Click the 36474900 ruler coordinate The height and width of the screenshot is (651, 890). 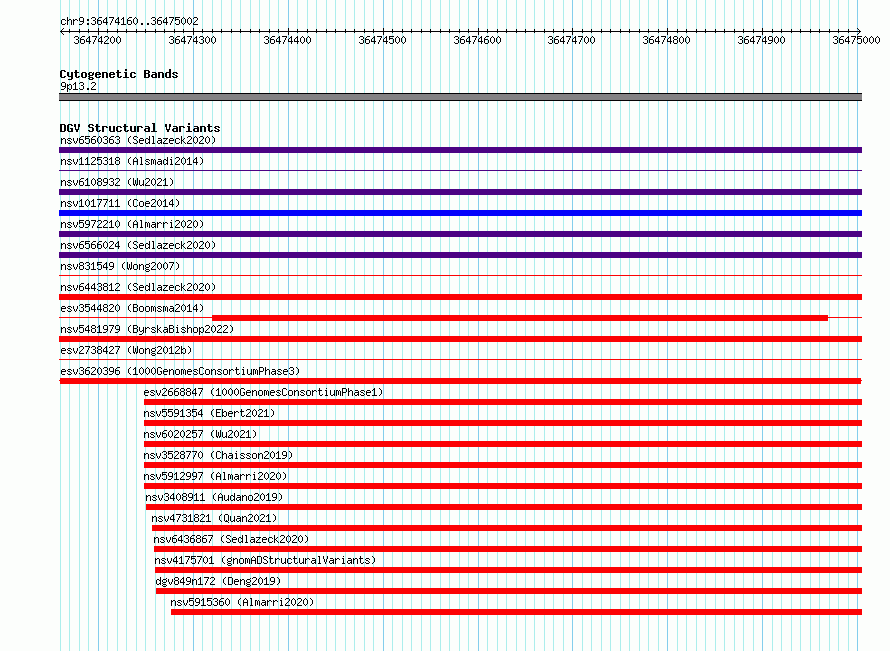point(761,40)
